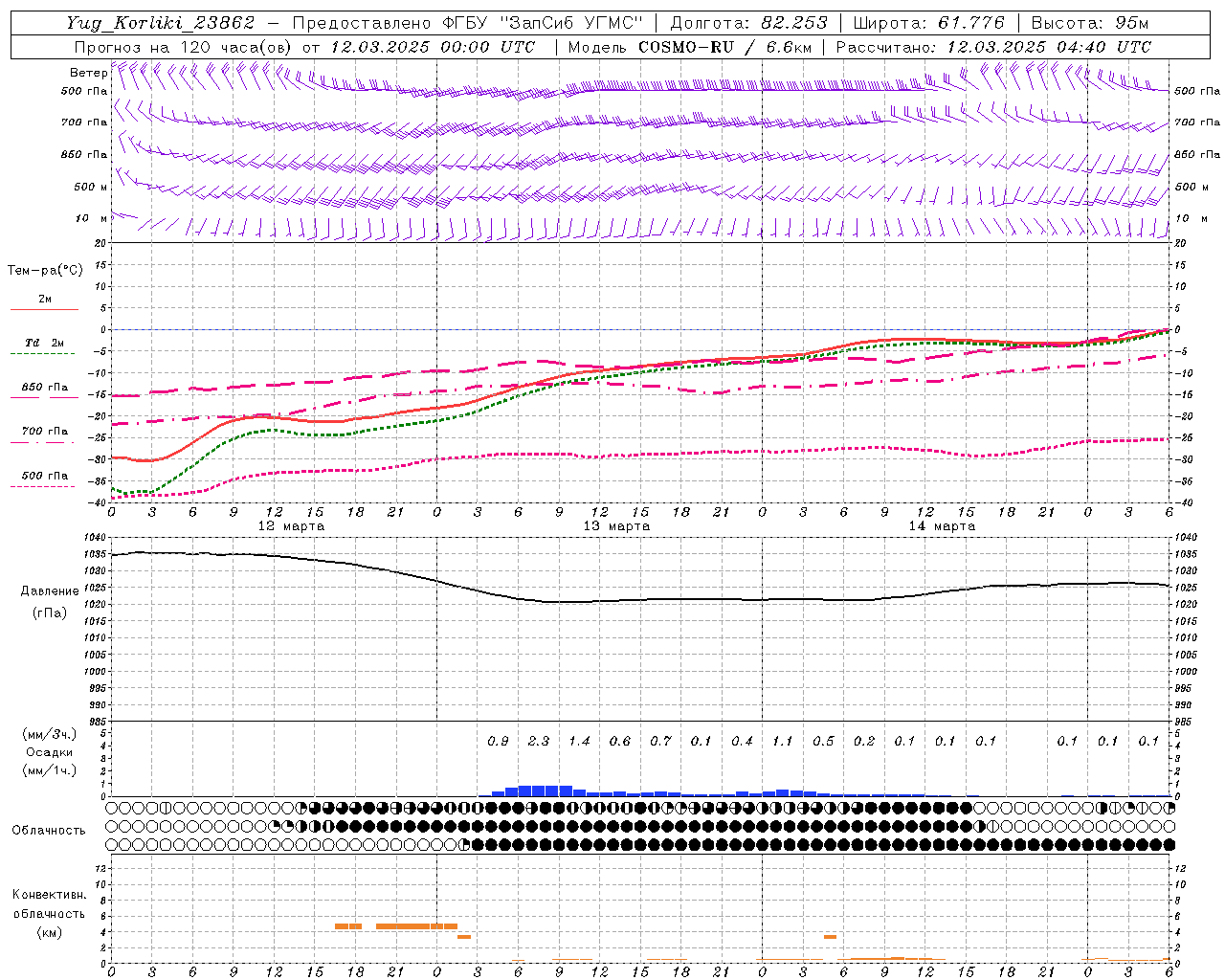The height and width of the screenshot is (980, 1225).
Task: Click the 2.3 precipitation amount value
Action: [x=539, y=742]
